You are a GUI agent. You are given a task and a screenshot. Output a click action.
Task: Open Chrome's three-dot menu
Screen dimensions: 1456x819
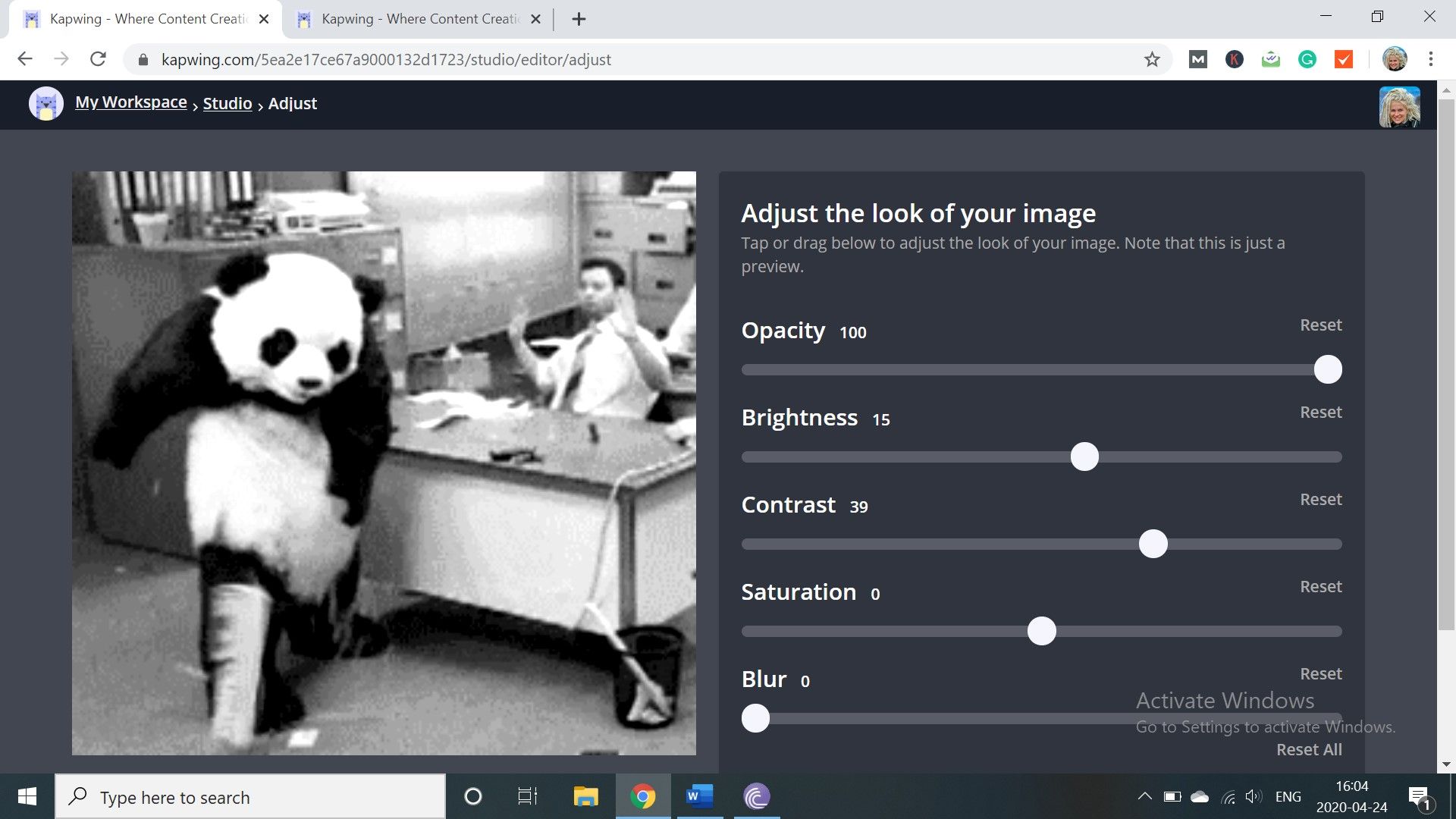(1430, 59)
